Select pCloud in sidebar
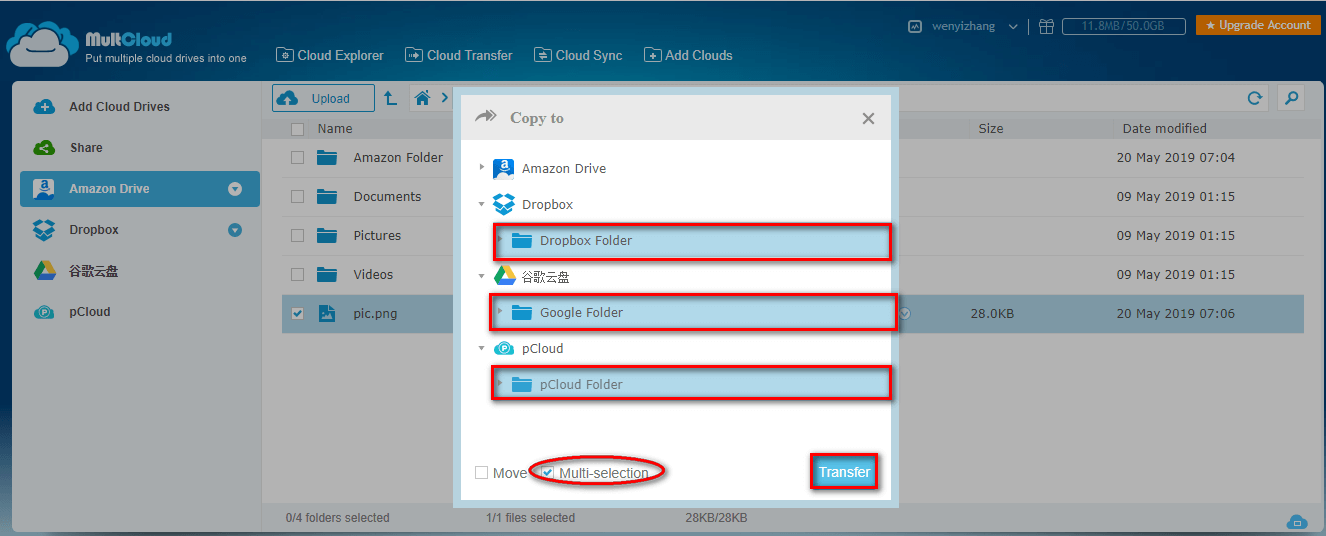The image size is (1326, 536). [x=90, y=311]
